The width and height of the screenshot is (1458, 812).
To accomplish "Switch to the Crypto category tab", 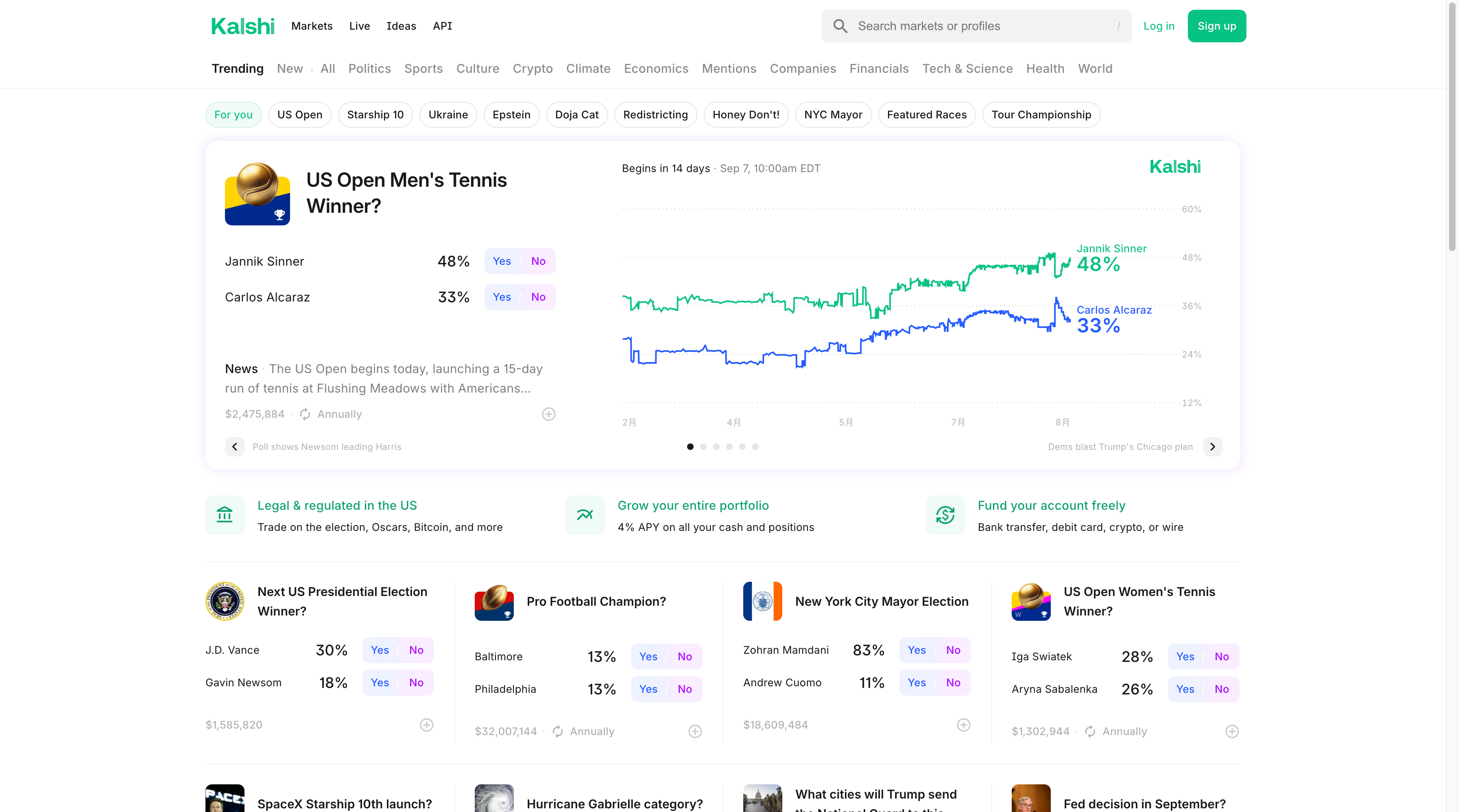I will tap(532, 68).
